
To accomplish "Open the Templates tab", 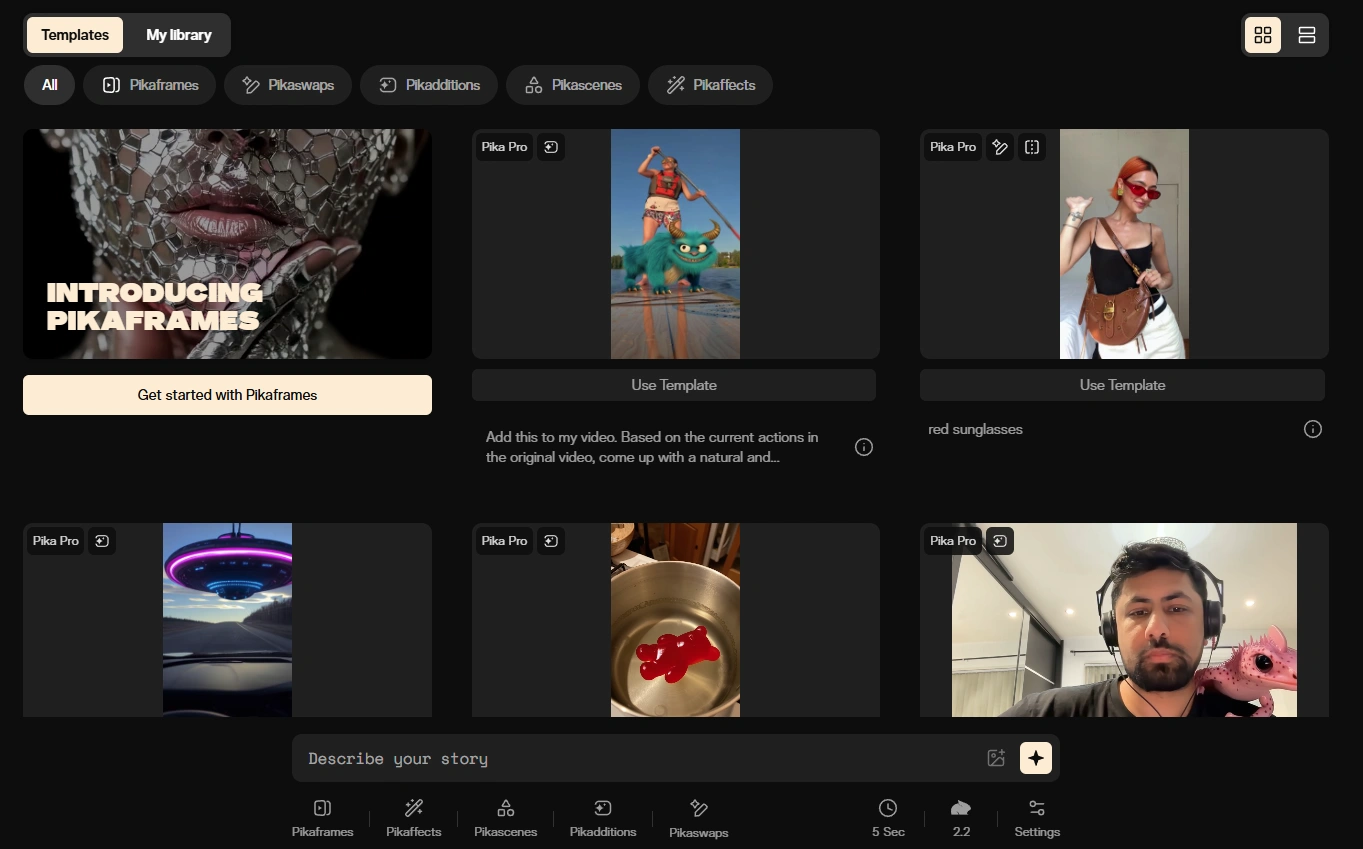I will coord(75,35).
